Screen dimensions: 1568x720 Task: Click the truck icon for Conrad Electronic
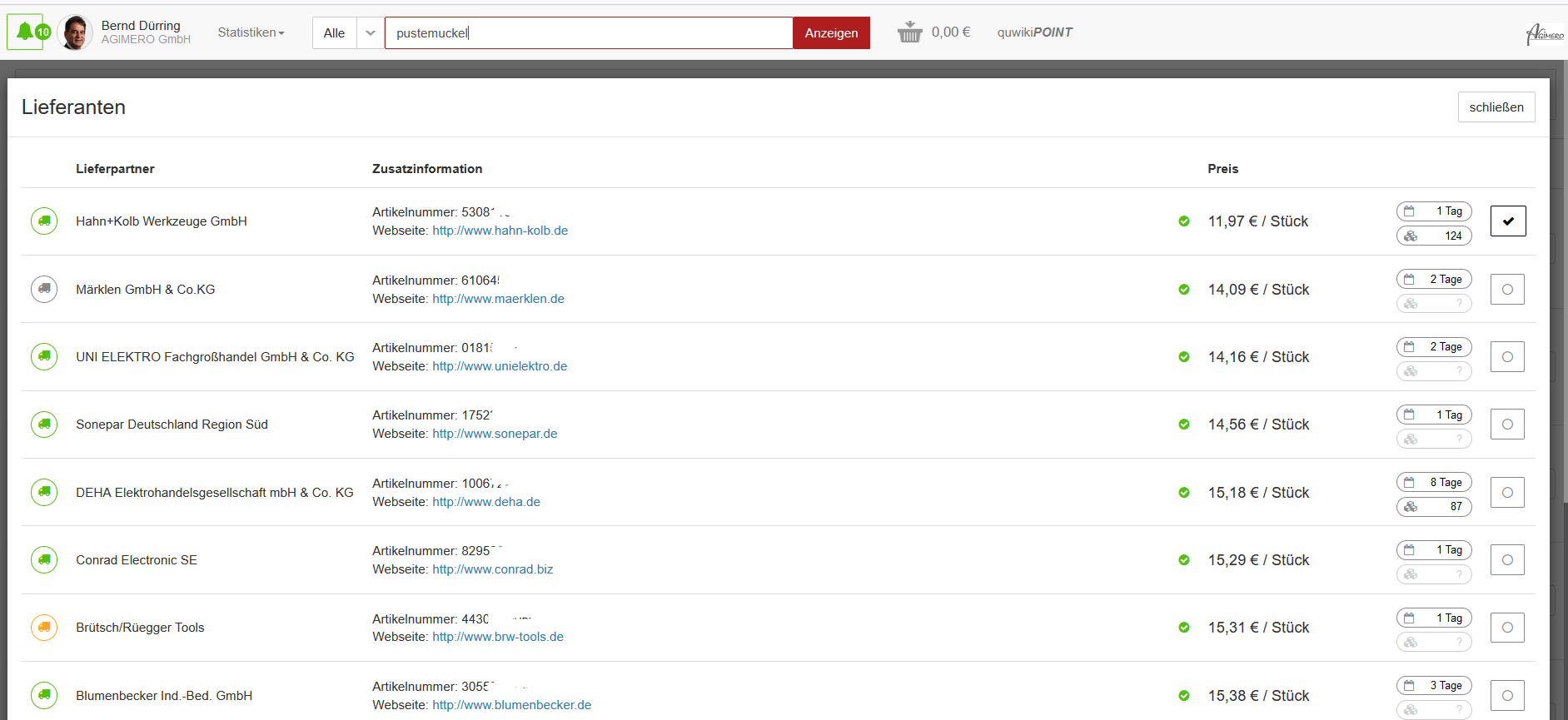pos(44,559)
